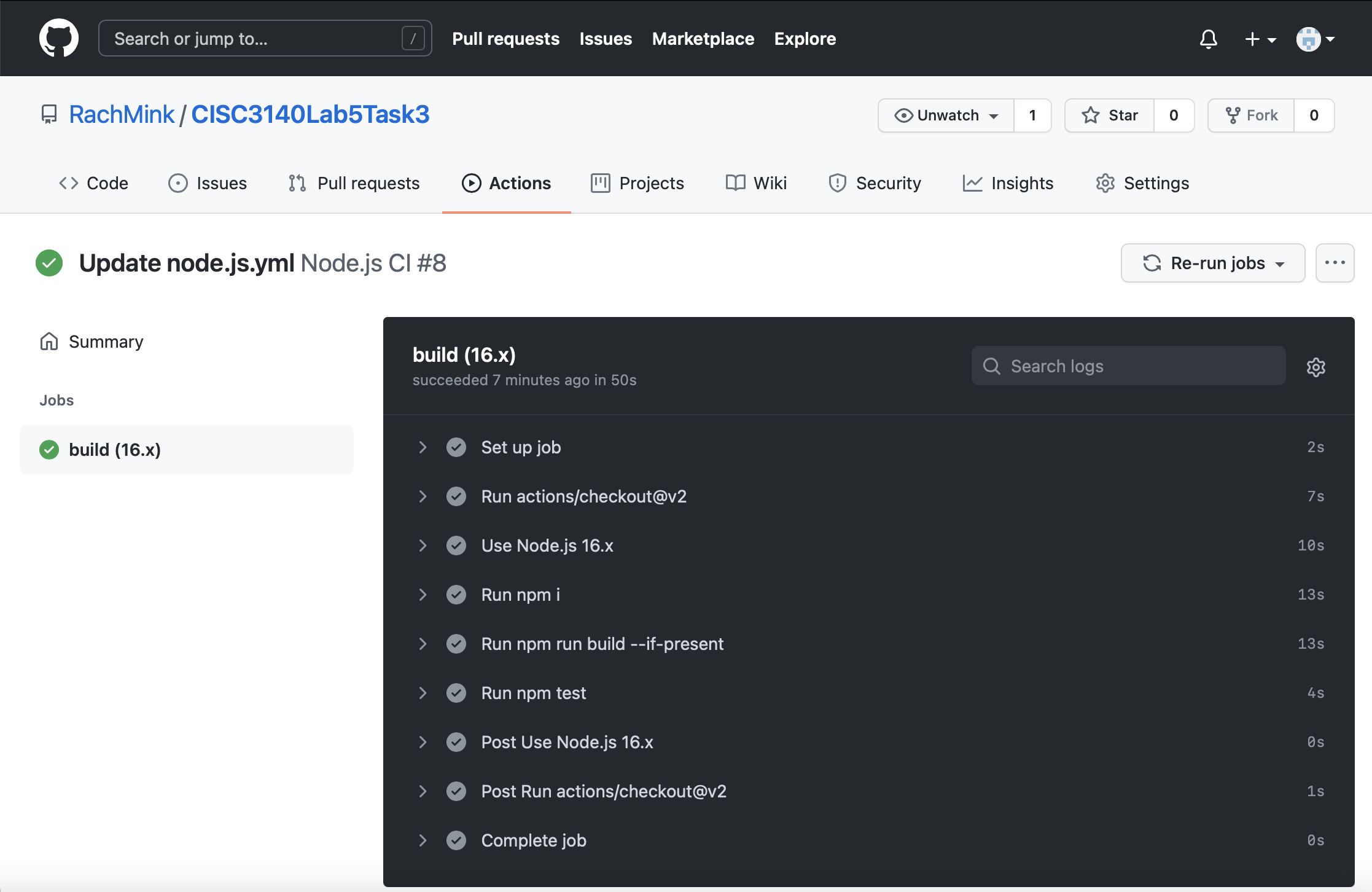Open the notifications bell
Image resolution: width=1372 pixels, height=892 pixels.
click(1207, 39)
